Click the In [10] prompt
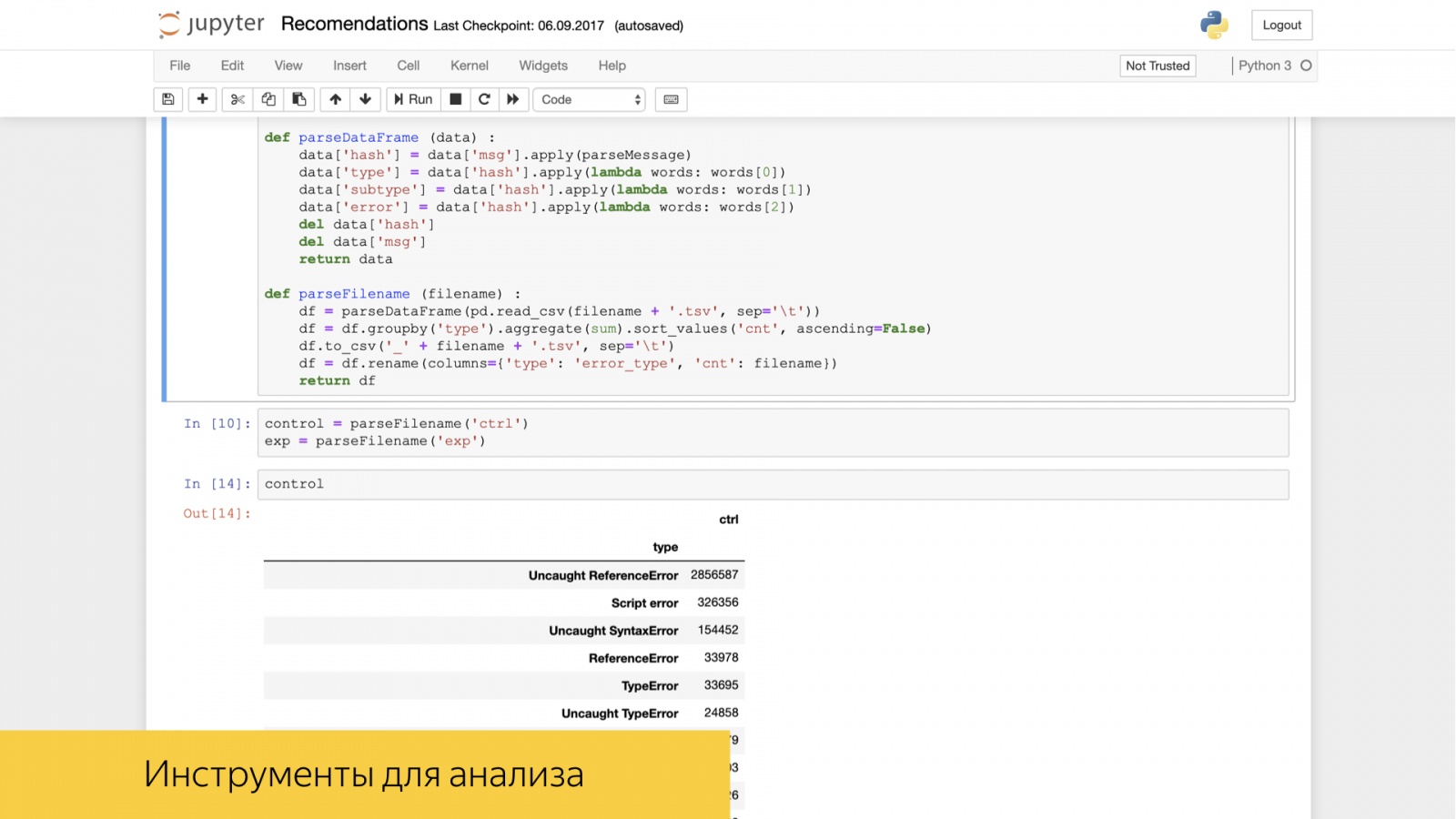1456x819 pixels. pos(217,424)
